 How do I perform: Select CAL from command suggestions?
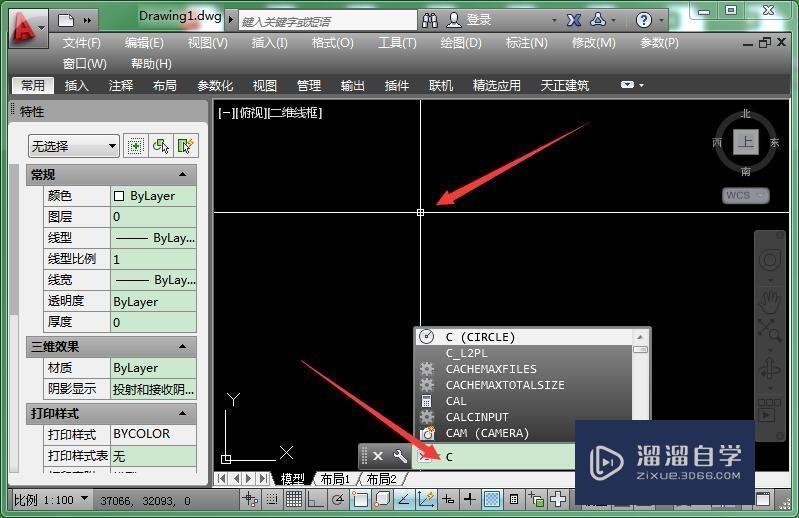coord(524,401)
